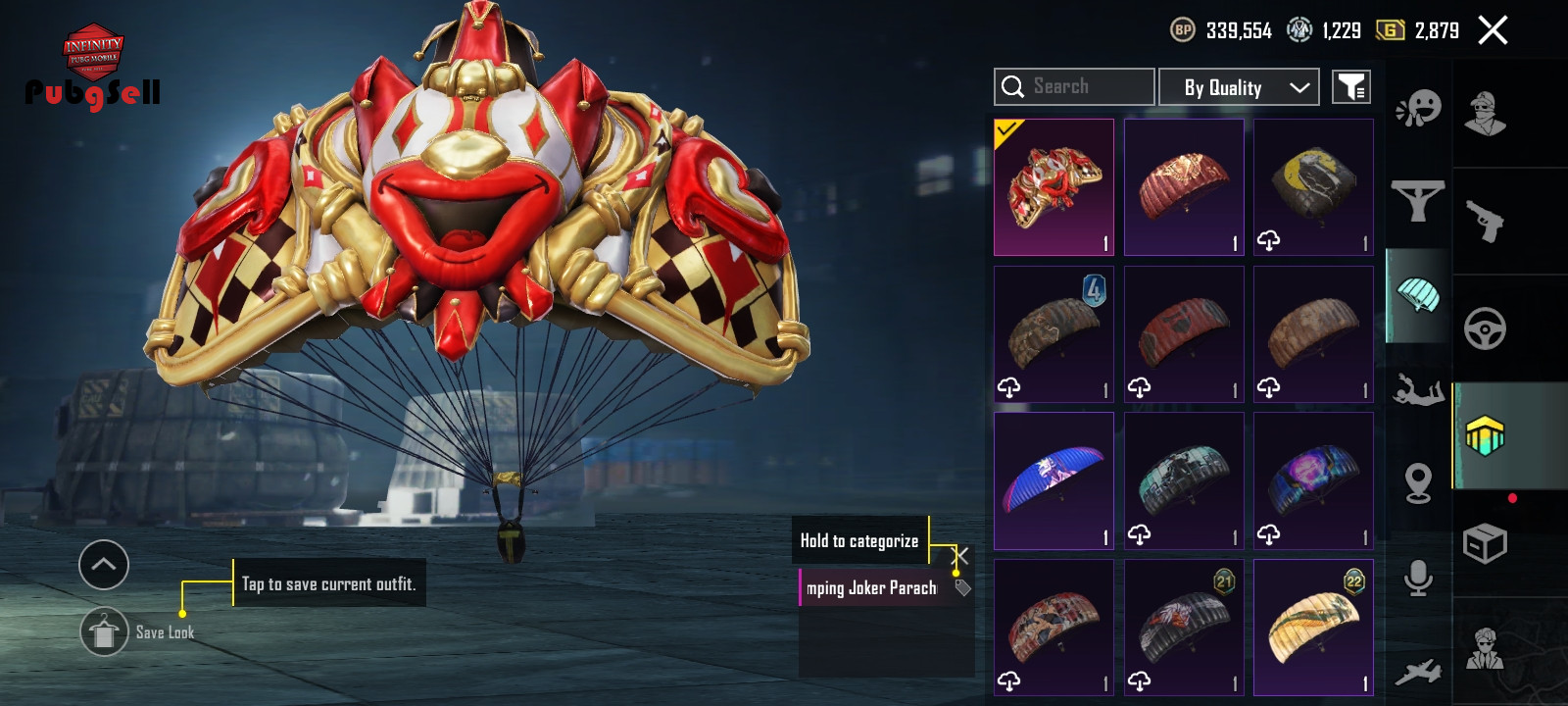This screenshot has width=1568, height=706.
Task: Select the outfit character category icon
Action: pyautogui.click(x=1485, y=113)
